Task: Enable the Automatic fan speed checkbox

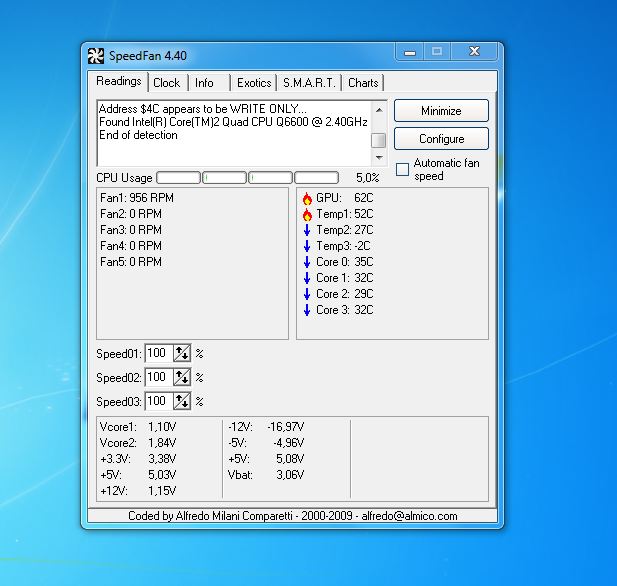Action: (x=402, y=170)
